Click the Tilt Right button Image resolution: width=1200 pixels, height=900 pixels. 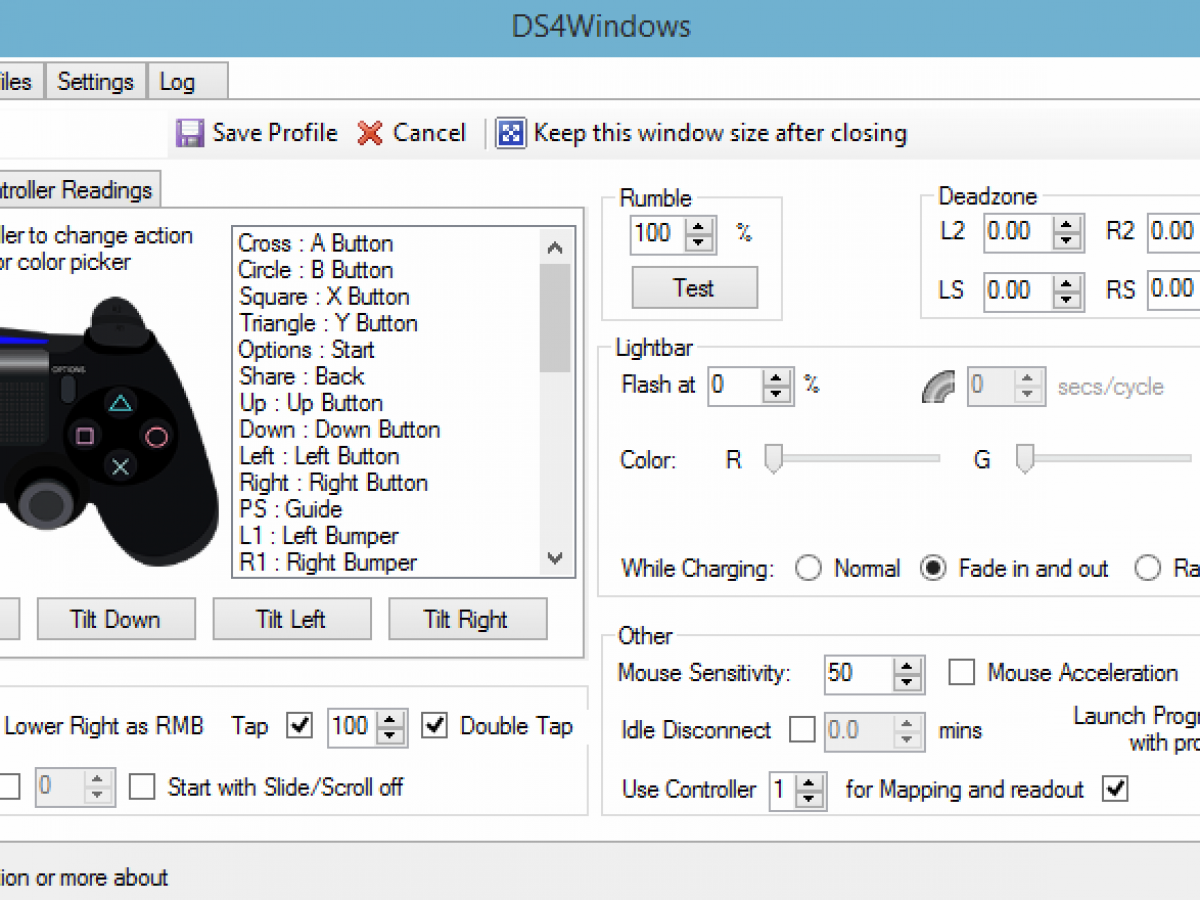[x=467, y=619]
